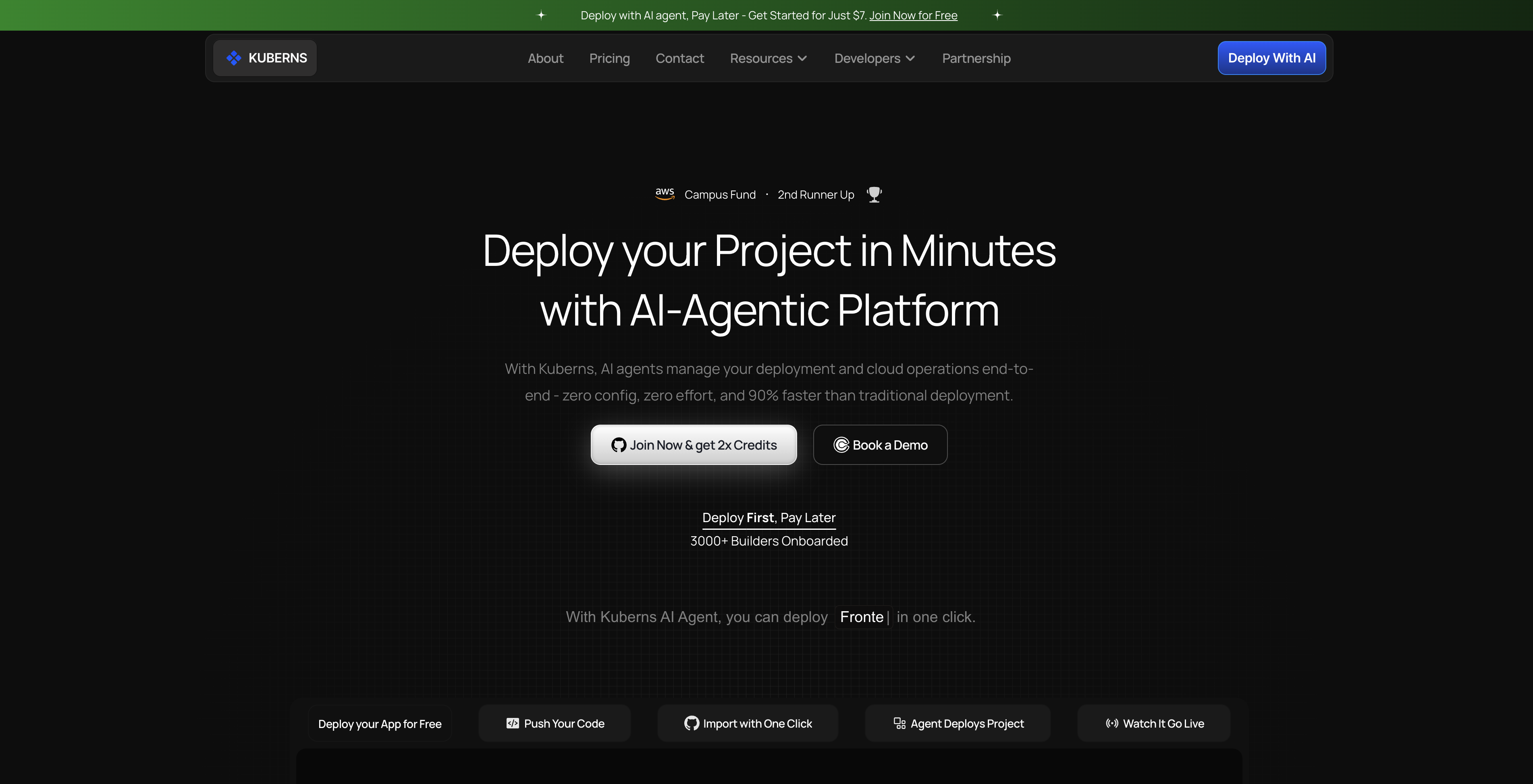Click the trophy icon beside 2nd Runner Up
Screen dimensions: 1533x784
[x=874, y=195]
